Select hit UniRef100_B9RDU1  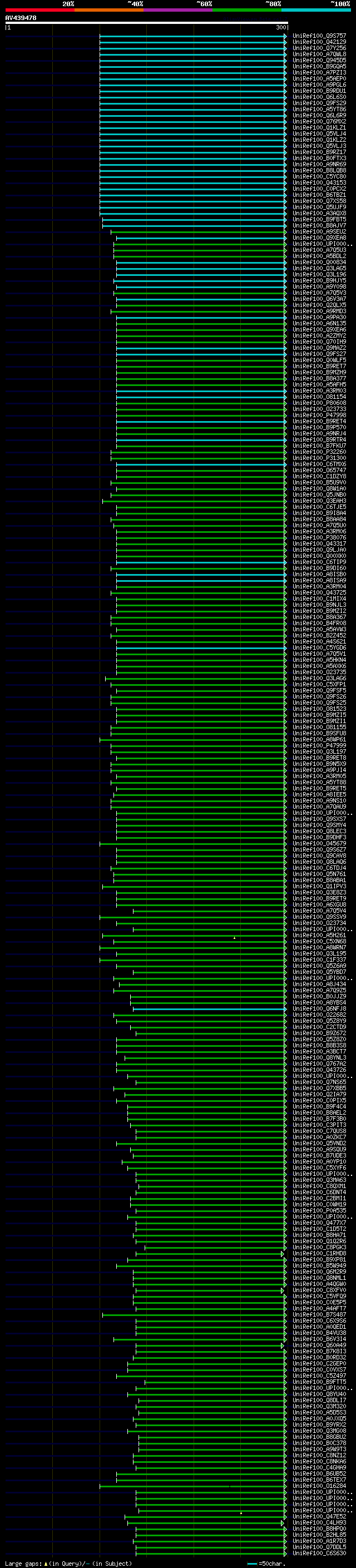319,91
